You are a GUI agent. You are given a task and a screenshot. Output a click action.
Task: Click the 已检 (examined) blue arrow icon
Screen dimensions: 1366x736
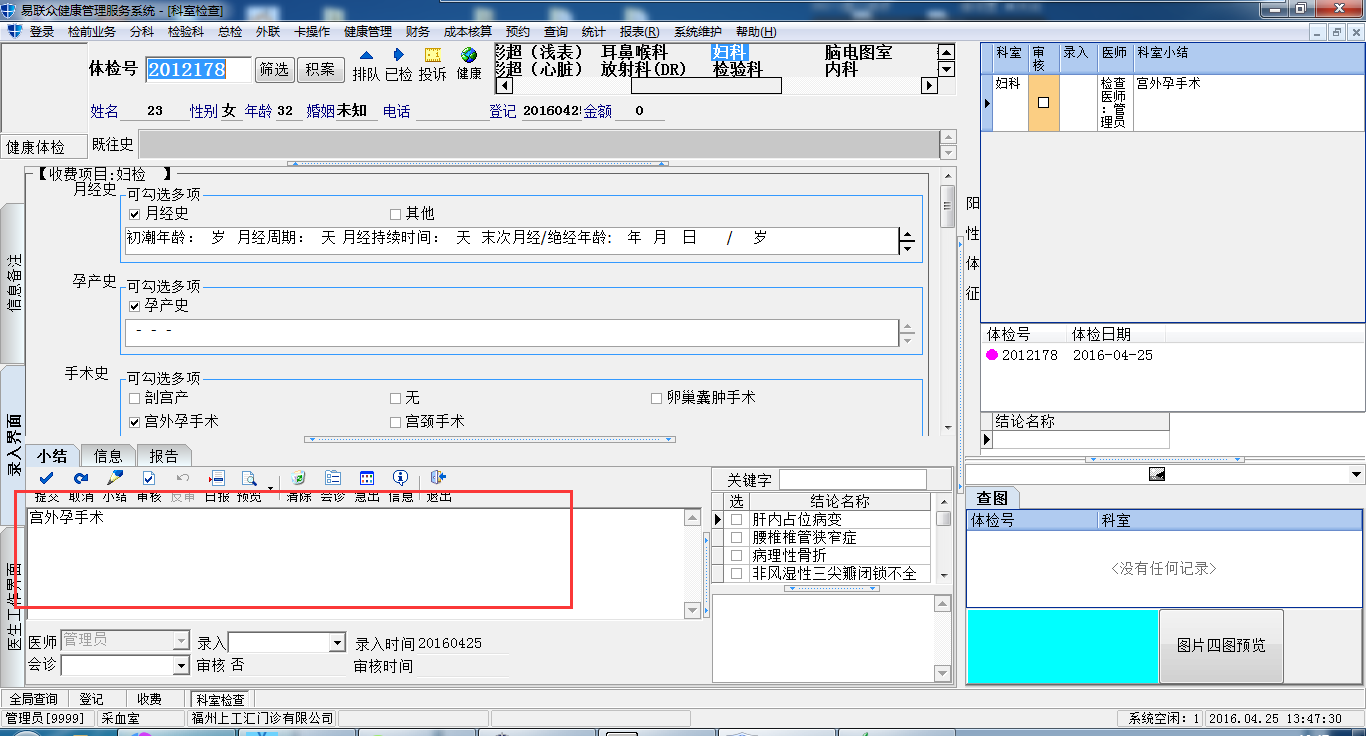[399, 55]
